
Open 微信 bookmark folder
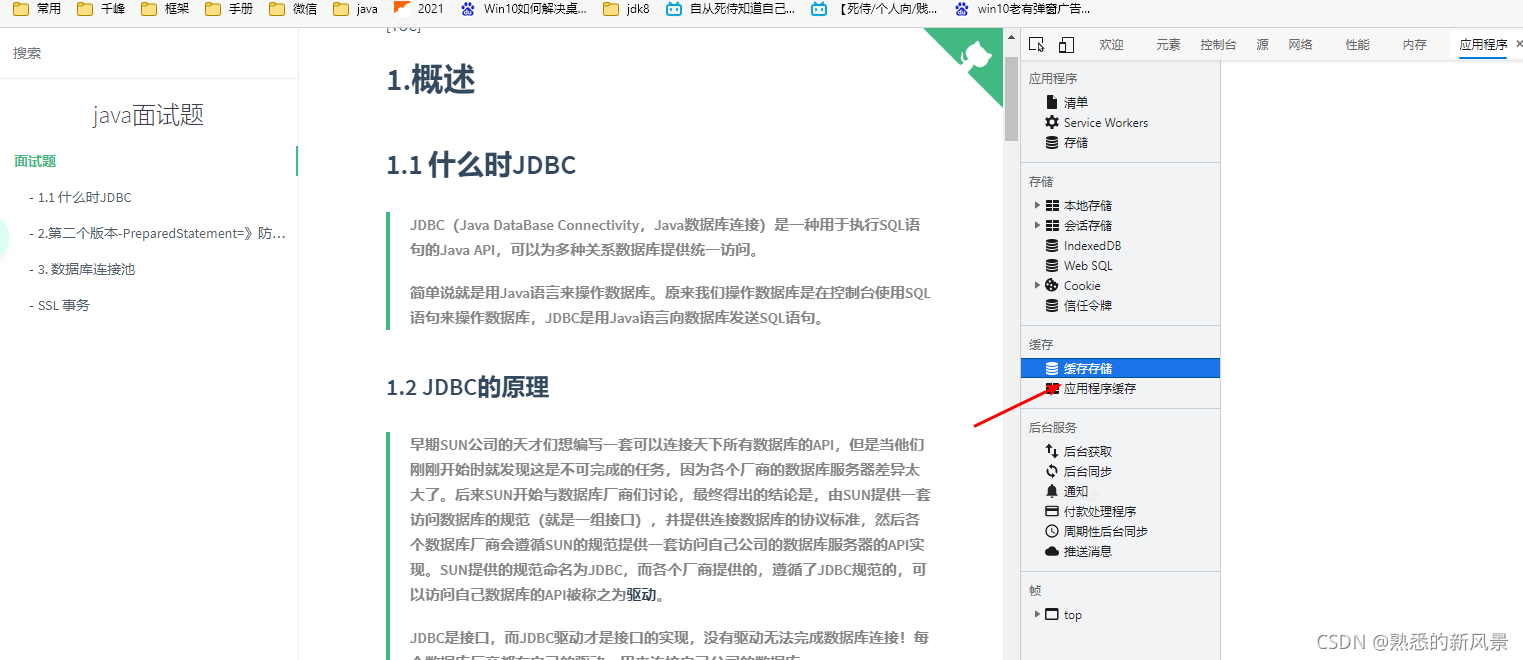point(293,9)
